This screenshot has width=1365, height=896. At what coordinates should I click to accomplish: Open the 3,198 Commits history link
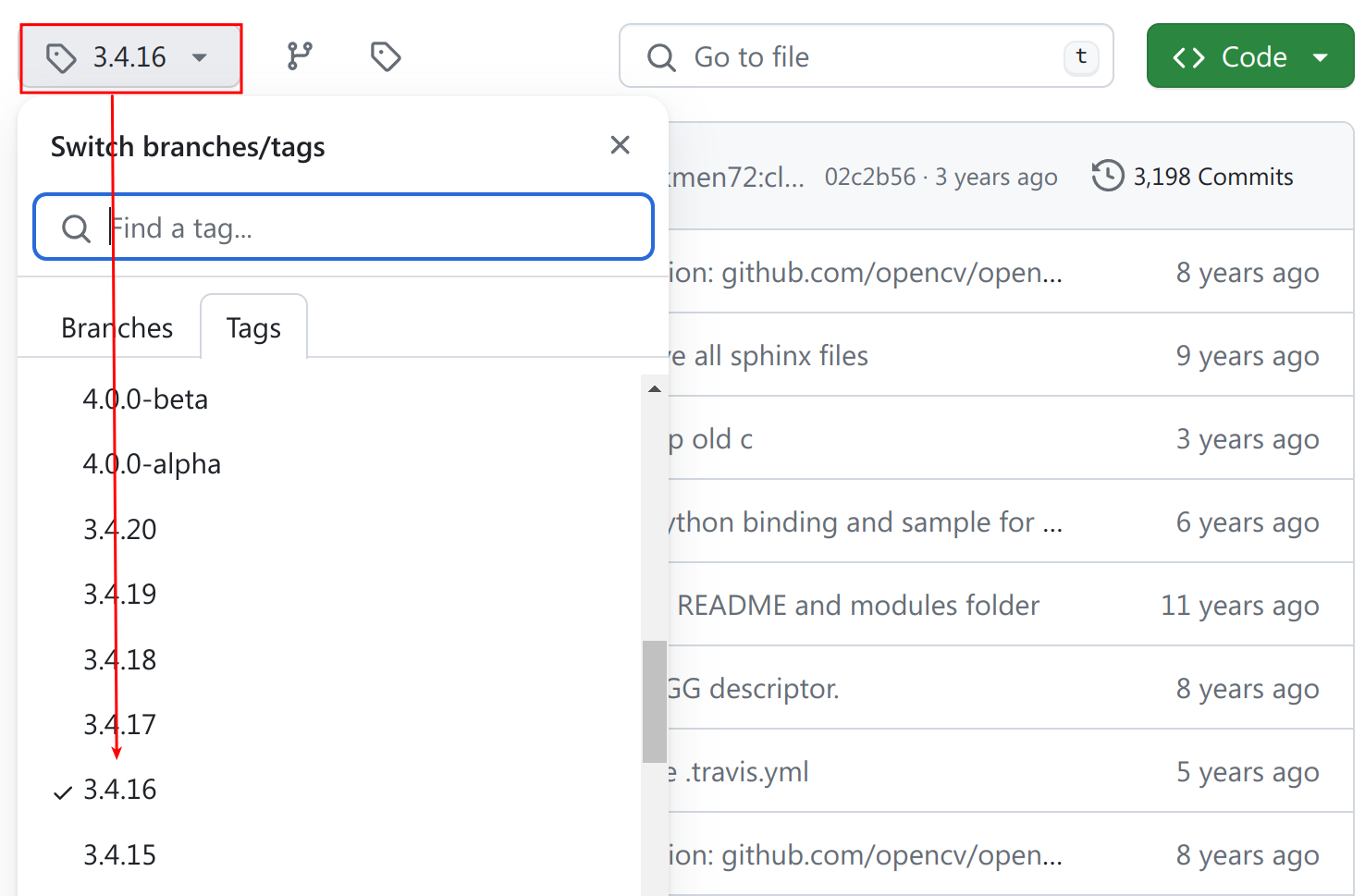[1193, 177]
